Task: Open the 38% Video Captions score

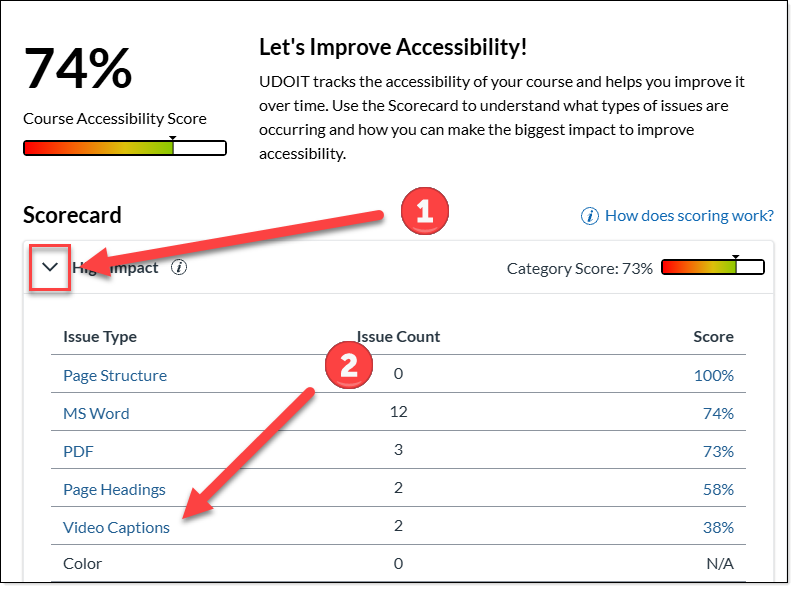Action: point(718,527)
